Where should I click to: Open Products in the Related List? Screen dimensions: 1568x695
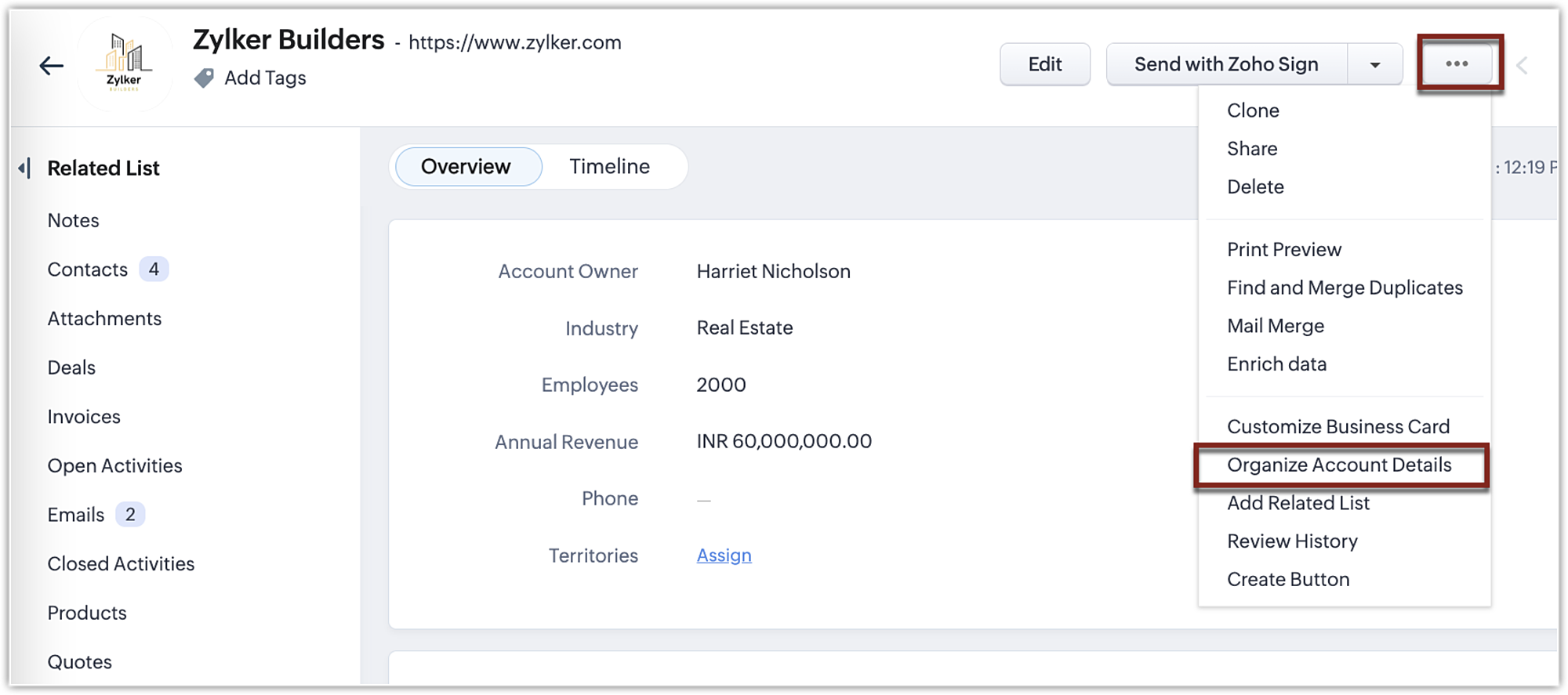tap(87, 614)
